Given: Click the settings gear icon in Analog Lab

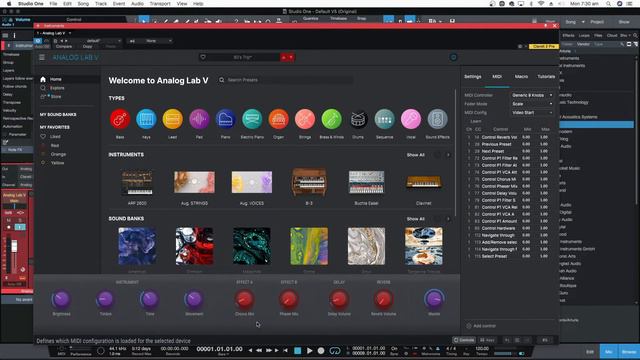Looking at the screenshot, I should click(453, 58).
